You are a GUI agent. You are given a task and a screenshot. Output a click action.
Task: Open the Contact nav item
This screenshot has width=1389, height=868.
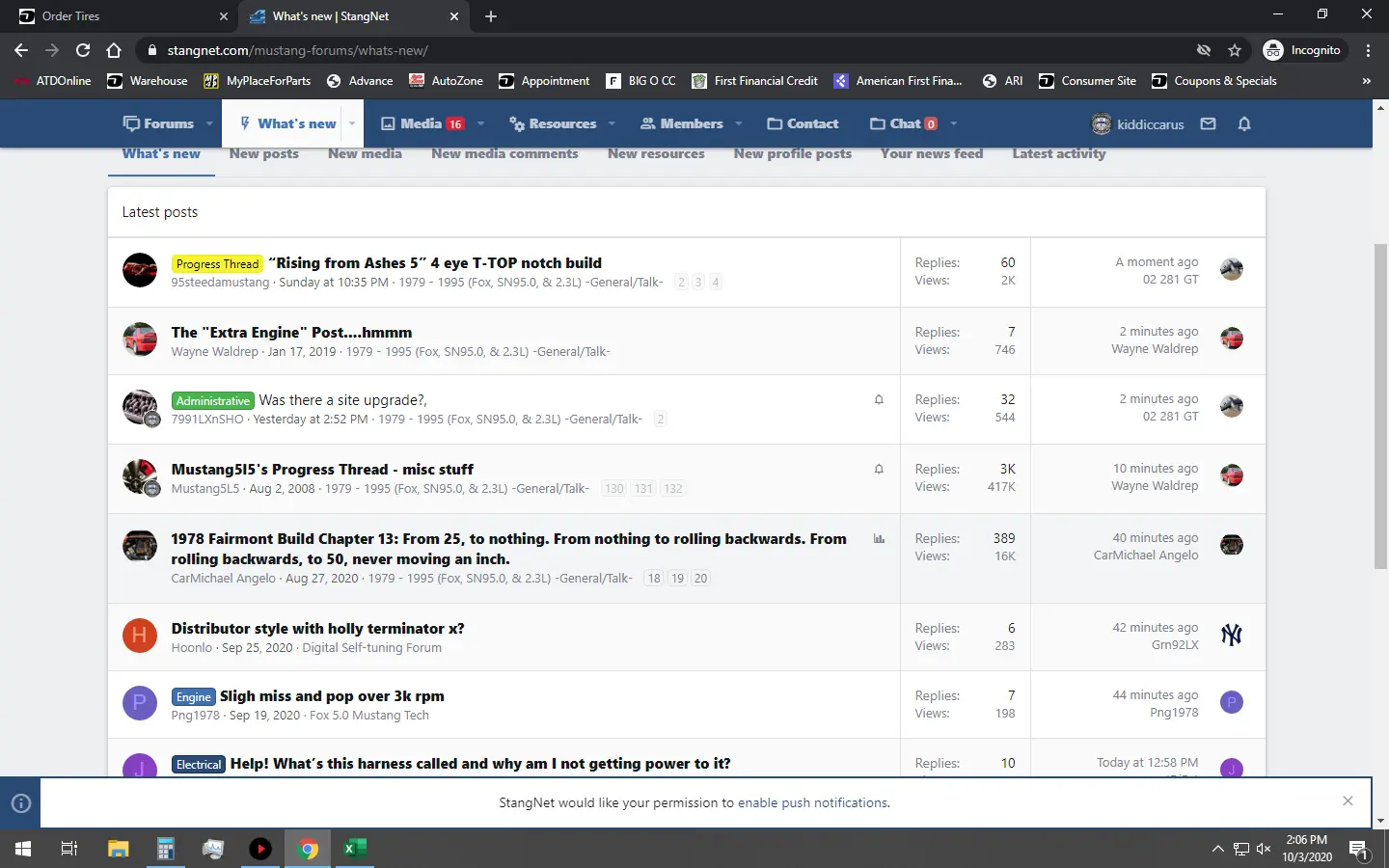(x=803, y=123)
